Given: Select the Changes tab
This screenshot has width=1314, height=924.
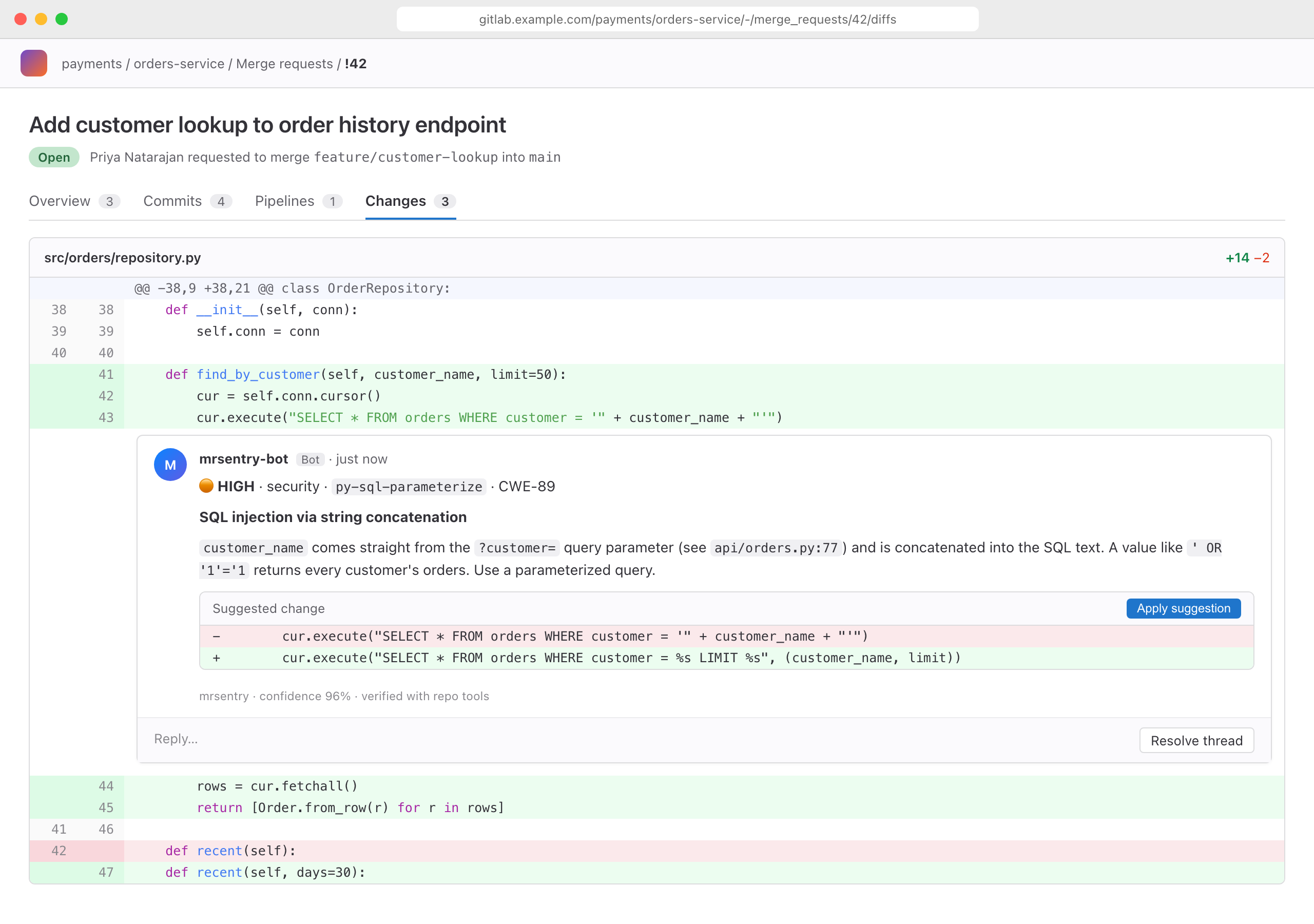Looking at the screenshot, I should coord(410,201).
